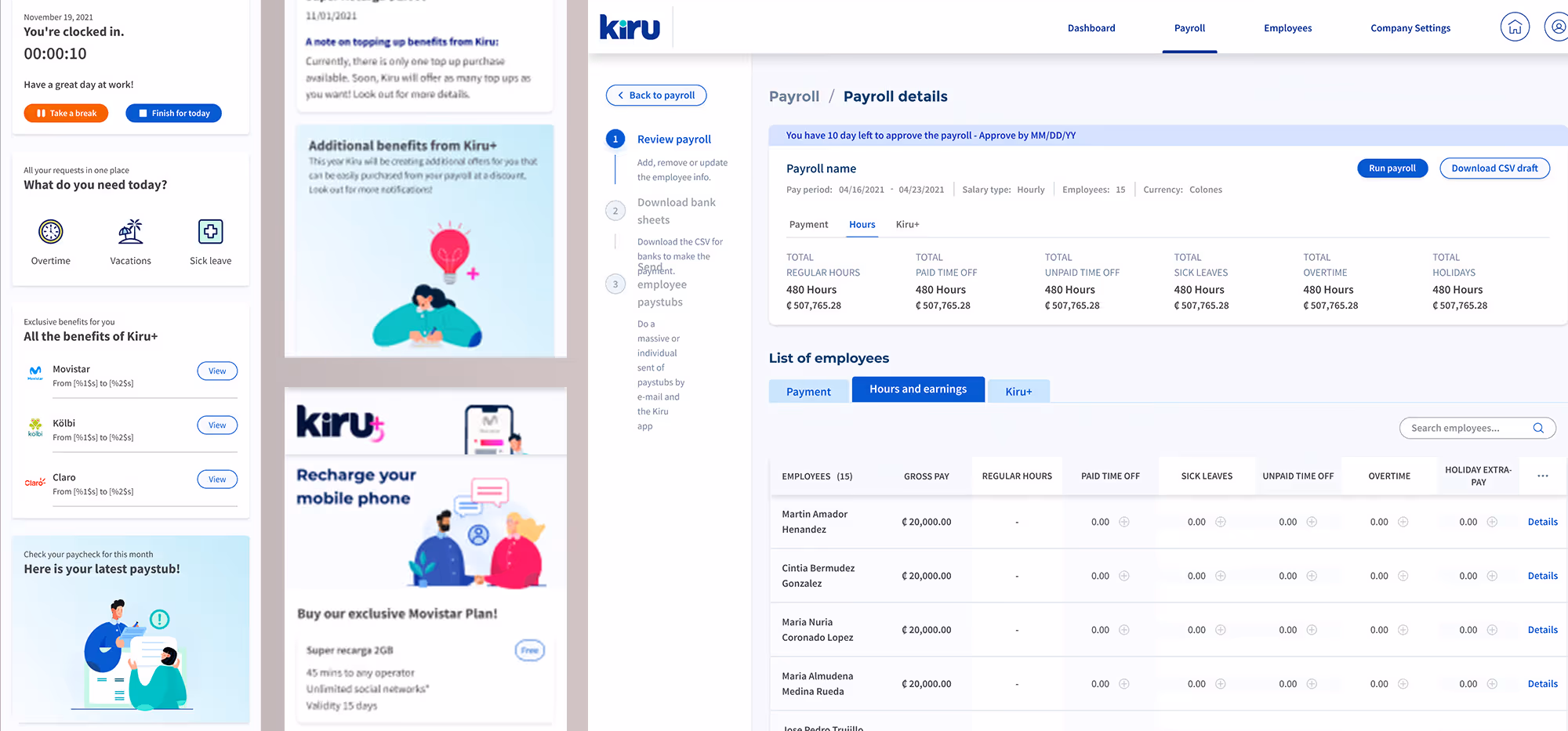Click the Movistar logo icon

(x=35, y=373)
